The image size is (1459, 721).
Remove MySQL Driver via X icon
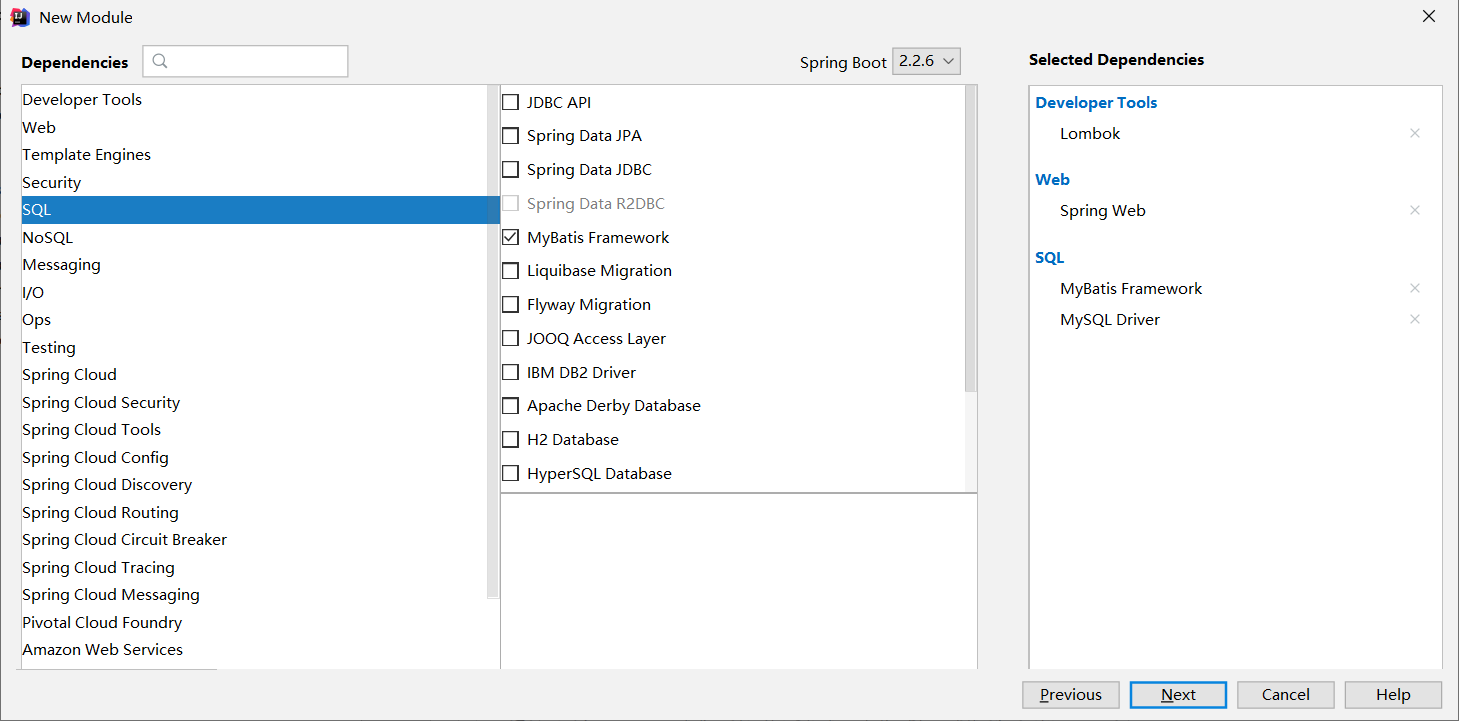click(x=1414, y=319)
